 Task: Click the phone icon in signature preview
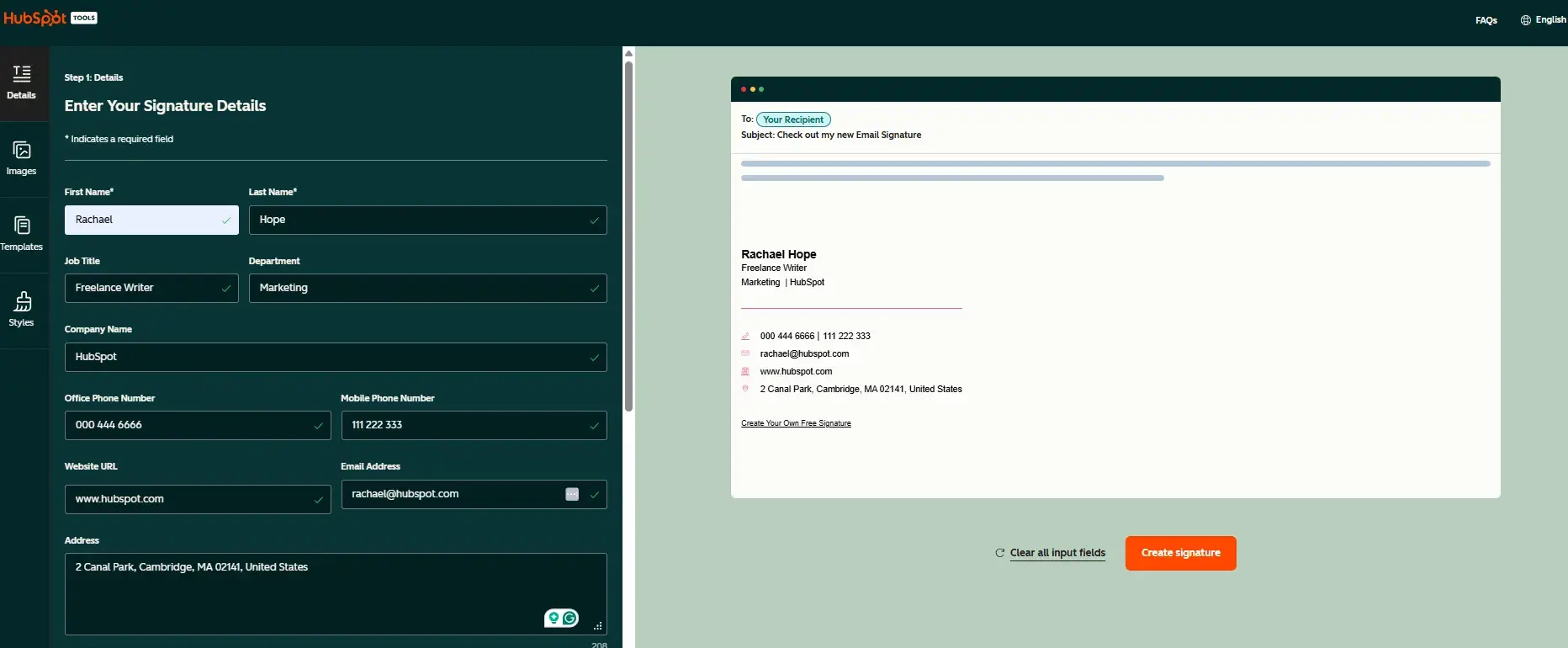(745, 336)
